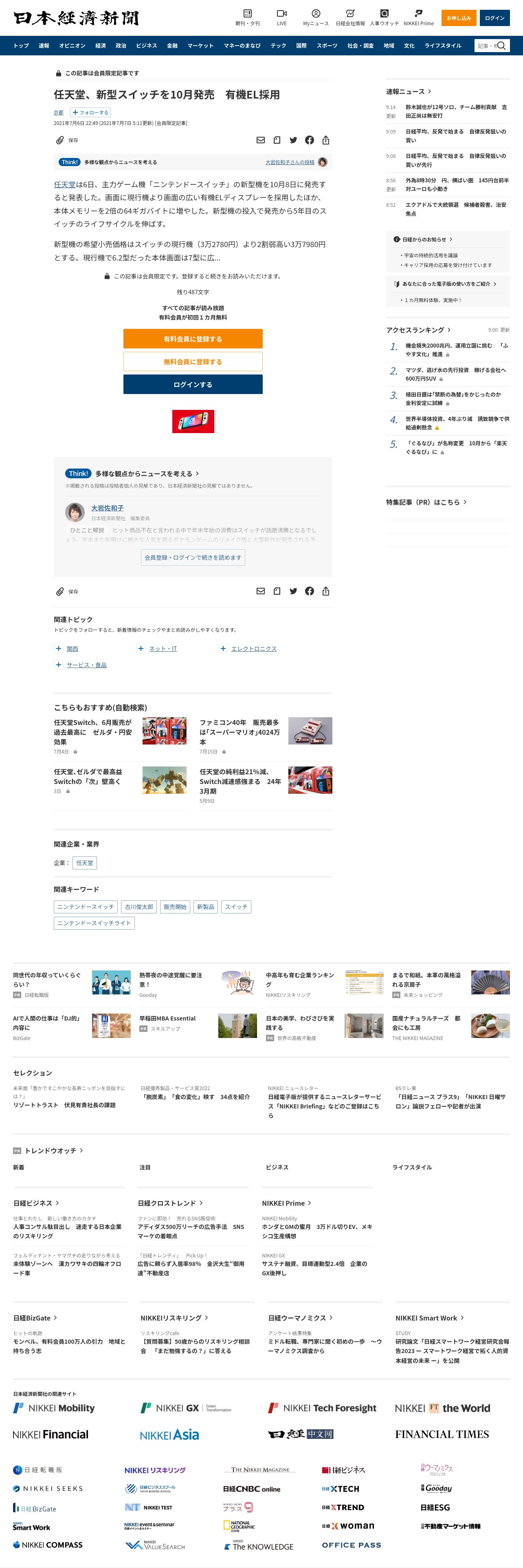
Task: Share on Facebook using top icon
Action: pyautogui.click(x=309, y=140)
